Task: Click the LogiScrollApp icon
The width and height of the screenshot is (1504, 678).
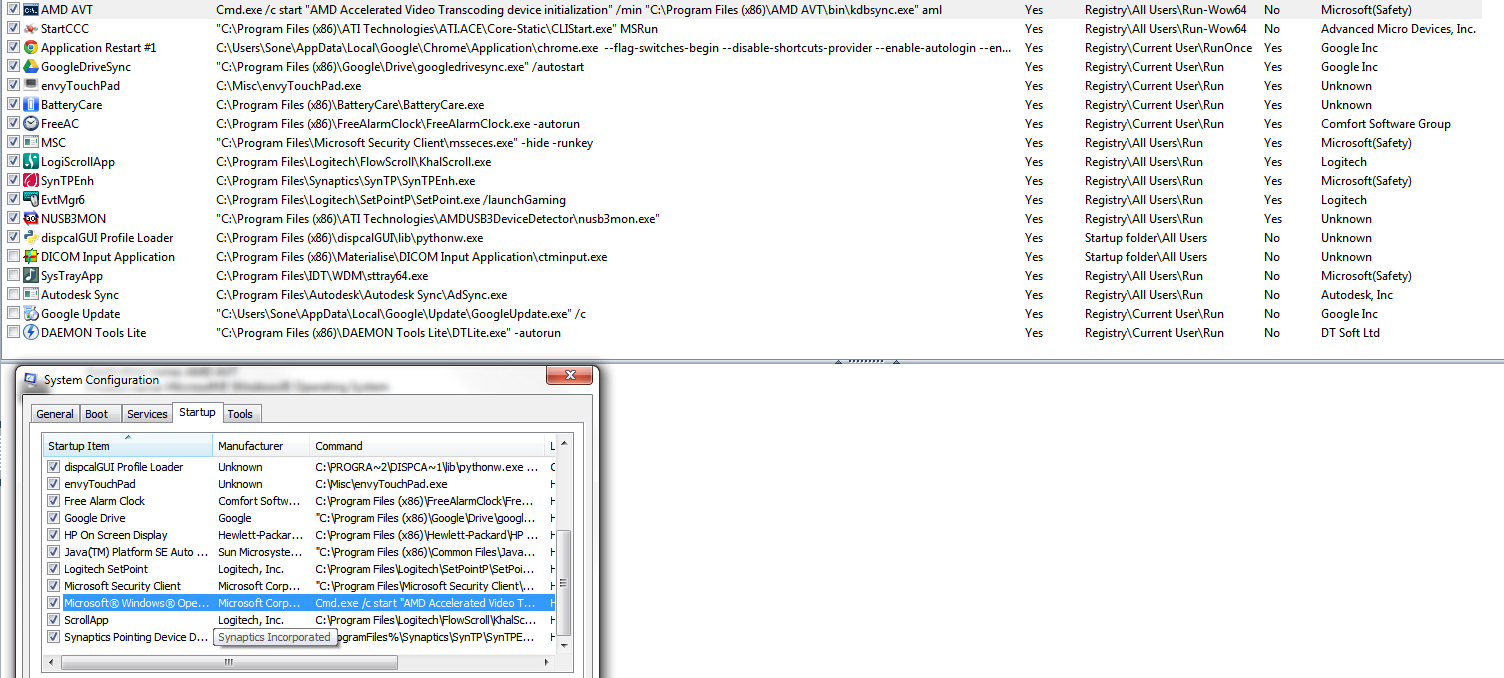Action: pyautogui.click(x=31, y=162)
